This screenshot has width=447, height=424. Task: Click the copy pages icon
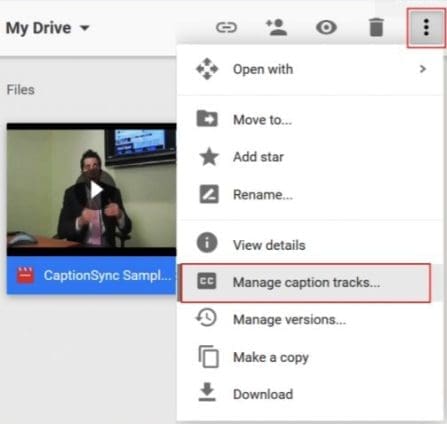[209, 356]
